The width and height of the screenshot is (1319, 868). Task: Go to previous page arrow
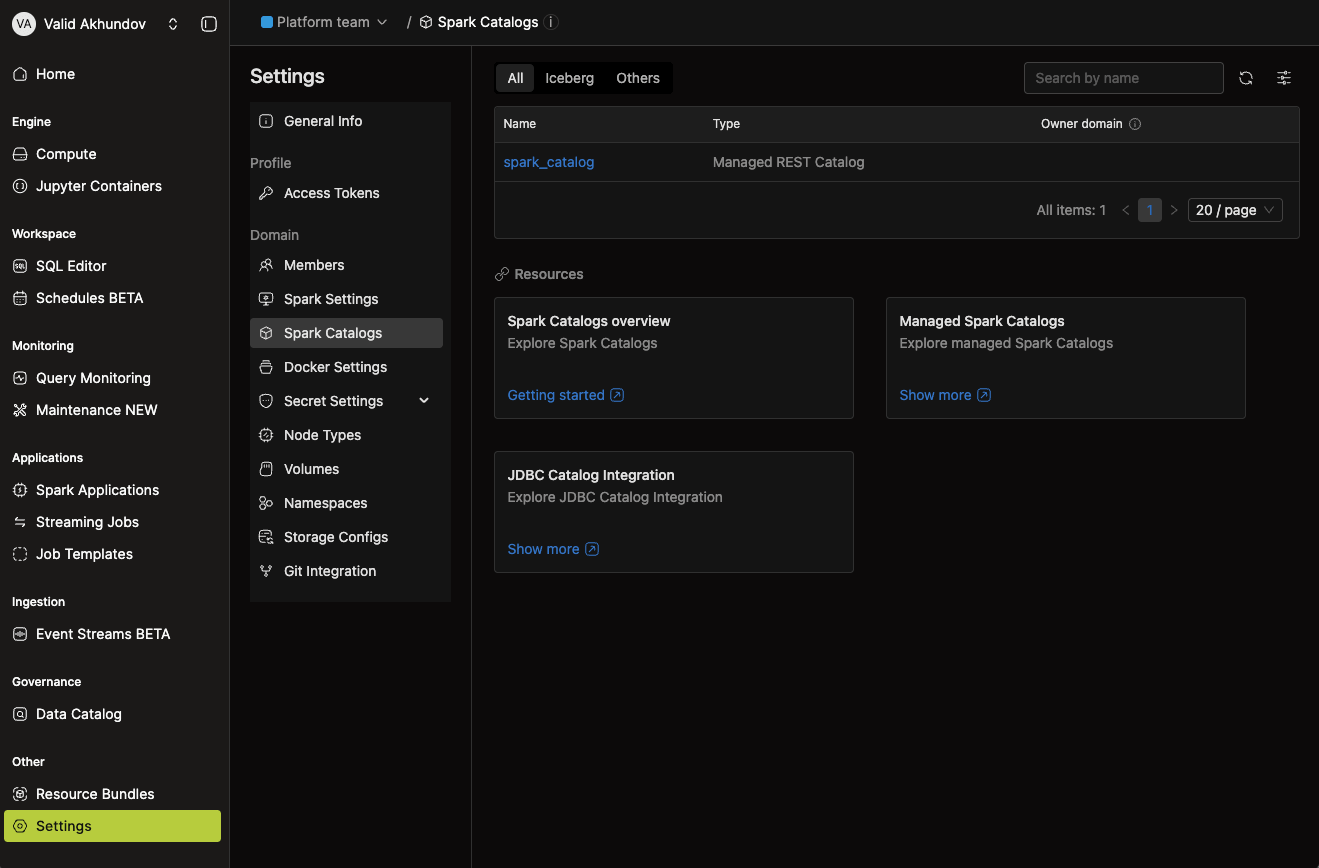(x=1126, y=210)
